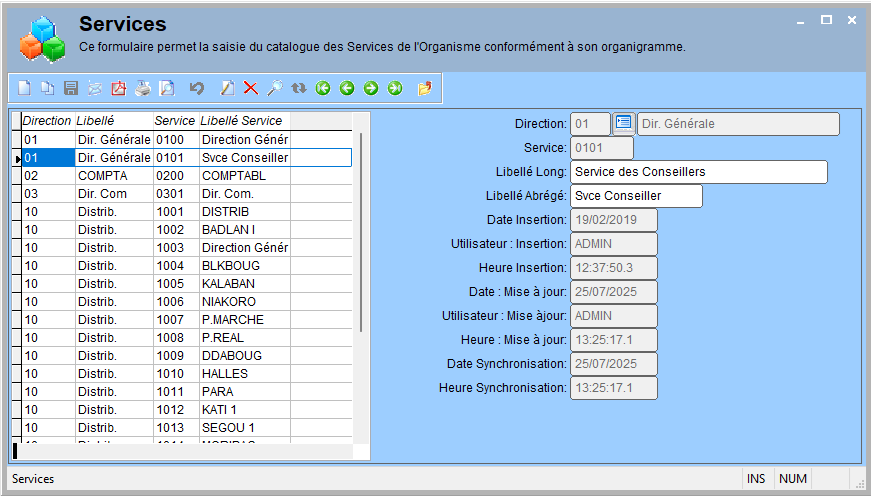The height and width of the screenshot is (496, 871).
Task: Click into the Libellé Abrégé field
Action: point(637,196)
